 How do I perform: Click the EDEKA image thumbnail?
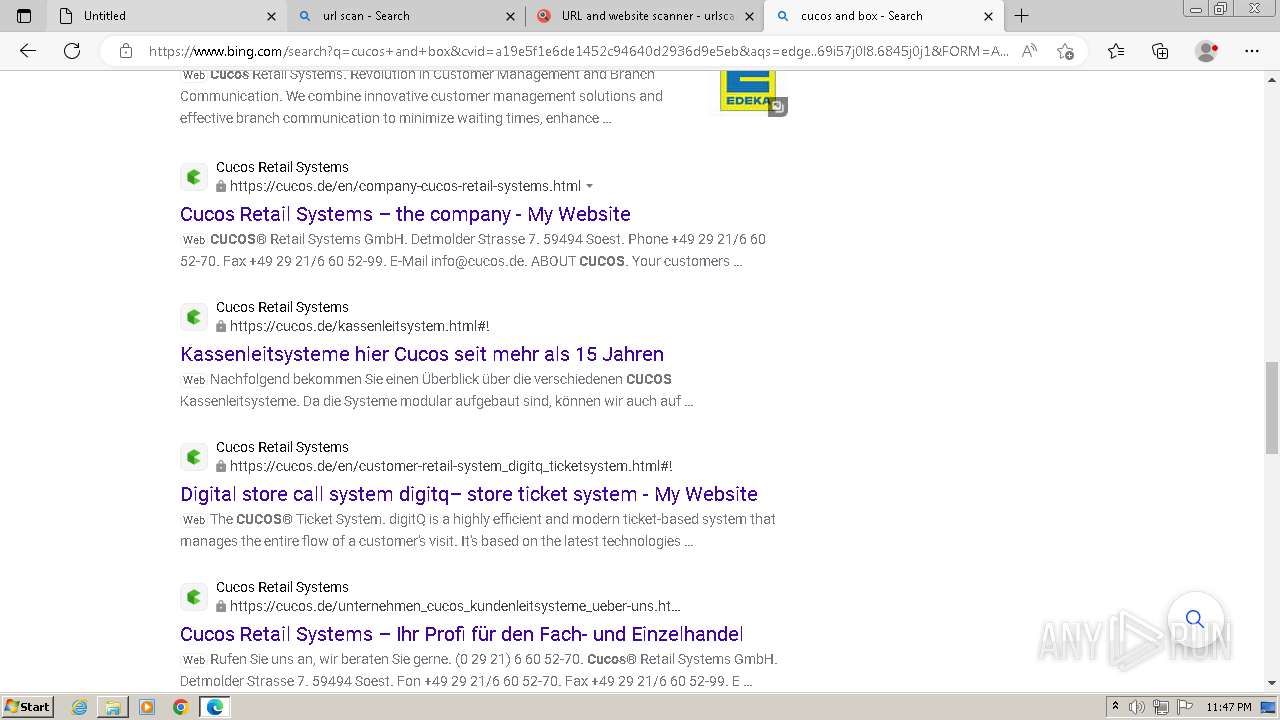(x=747, y=91)
